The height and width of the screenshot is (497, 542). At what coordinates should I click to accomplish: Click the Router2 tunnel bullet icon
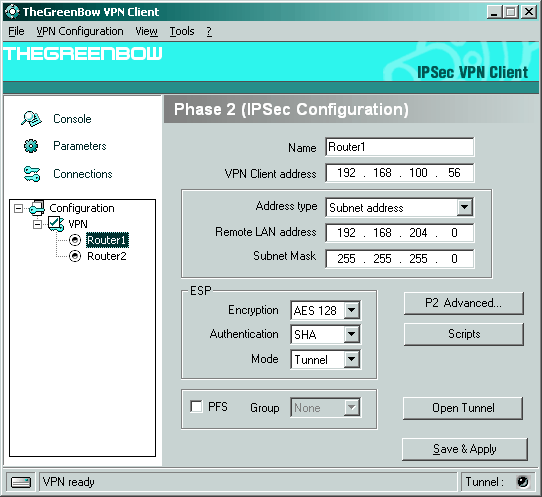point(75,256)
